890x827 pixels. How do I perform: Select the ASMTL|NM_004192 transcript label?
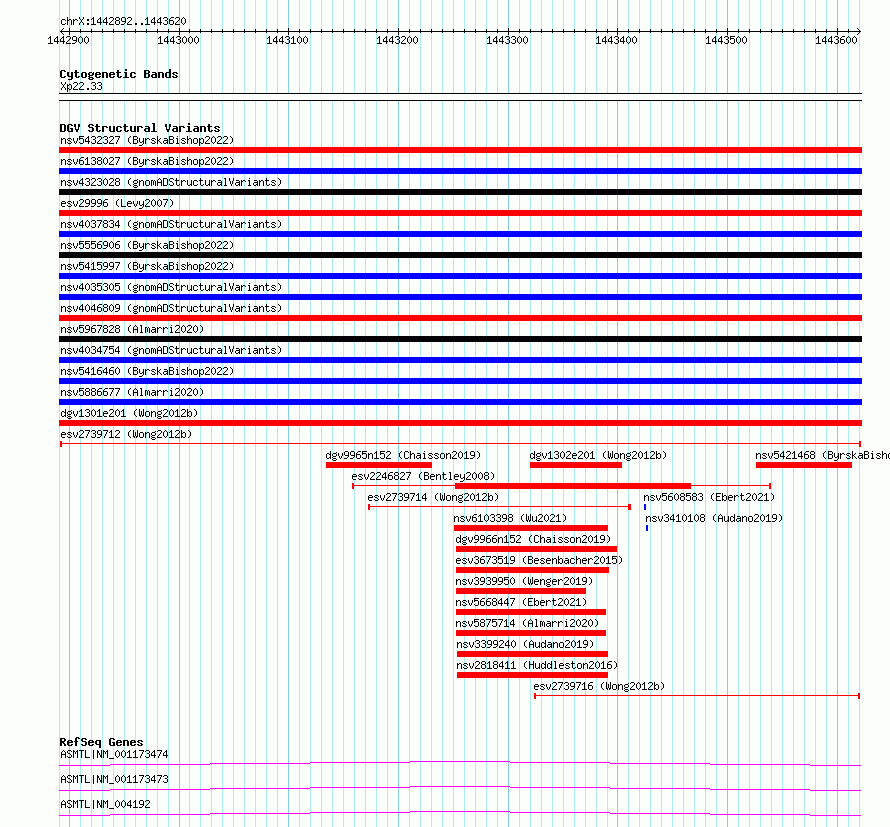(105, 804)
